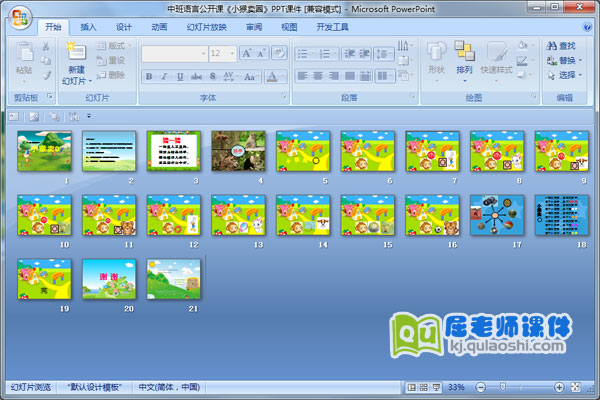Open the Select 选择 dropdown
The width and height of the screenshot is (600, 400).
point(564,75)
